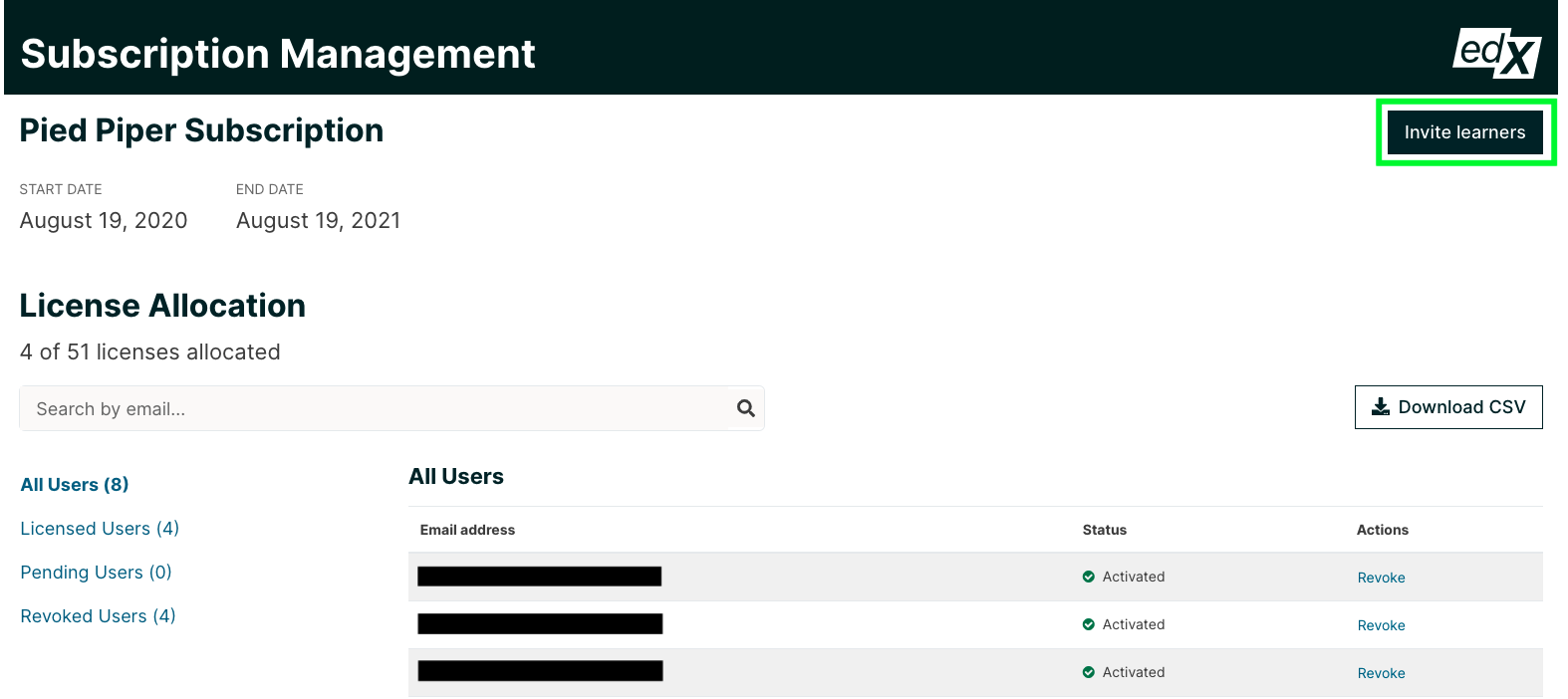
Task: Click the START DATE label
Action: (61, 189)
